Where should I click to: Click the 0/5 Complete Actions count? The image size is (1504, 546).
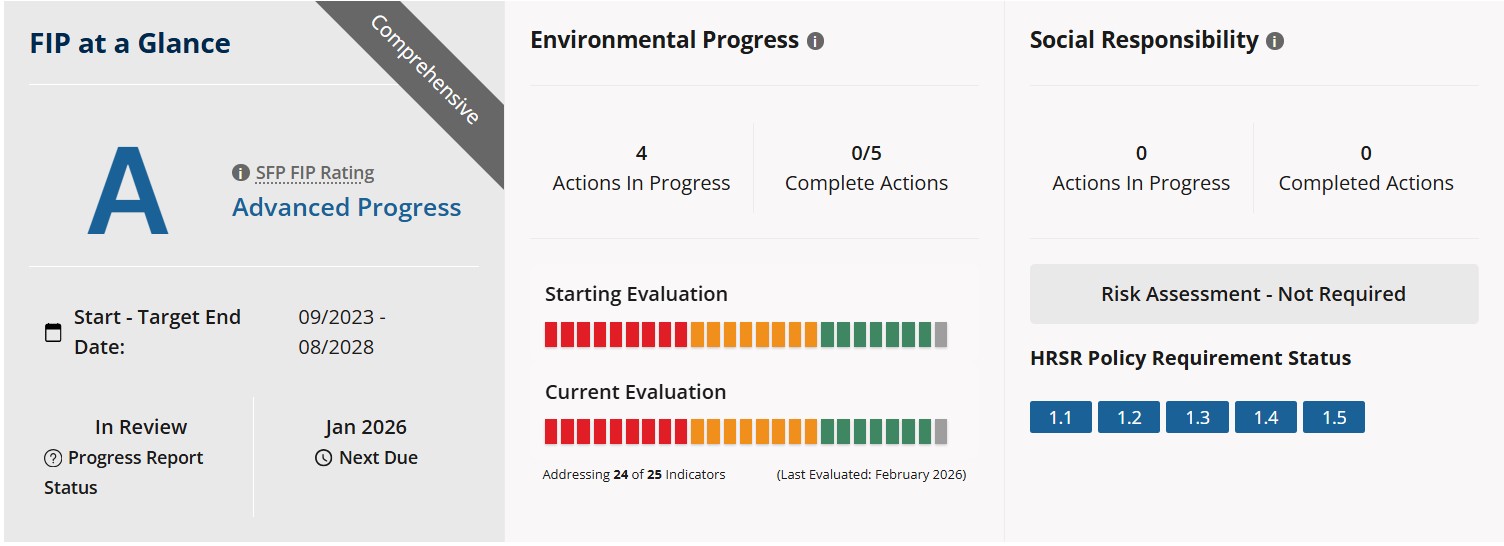coord(866,153)
